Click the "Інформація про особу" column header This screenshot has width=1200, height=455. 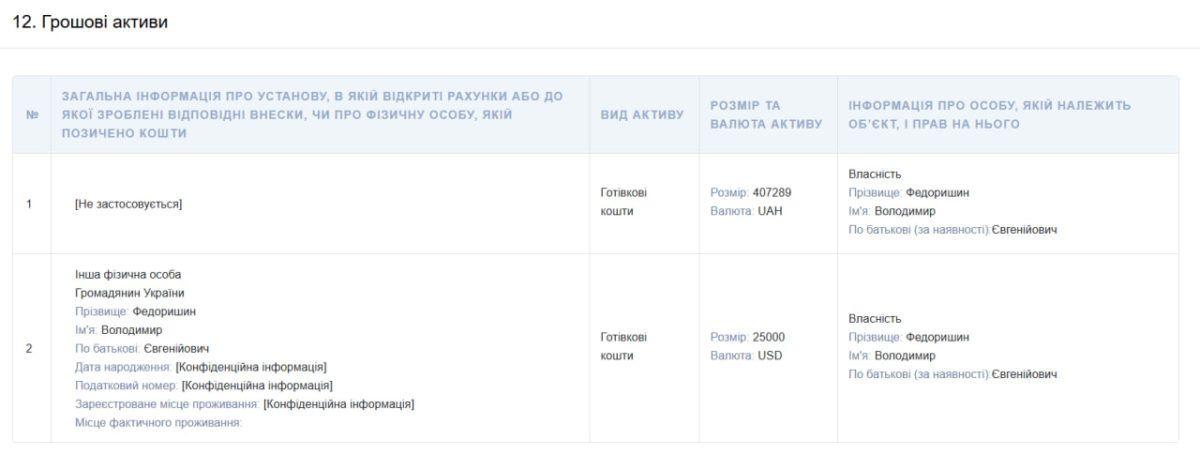click(989, 114)
